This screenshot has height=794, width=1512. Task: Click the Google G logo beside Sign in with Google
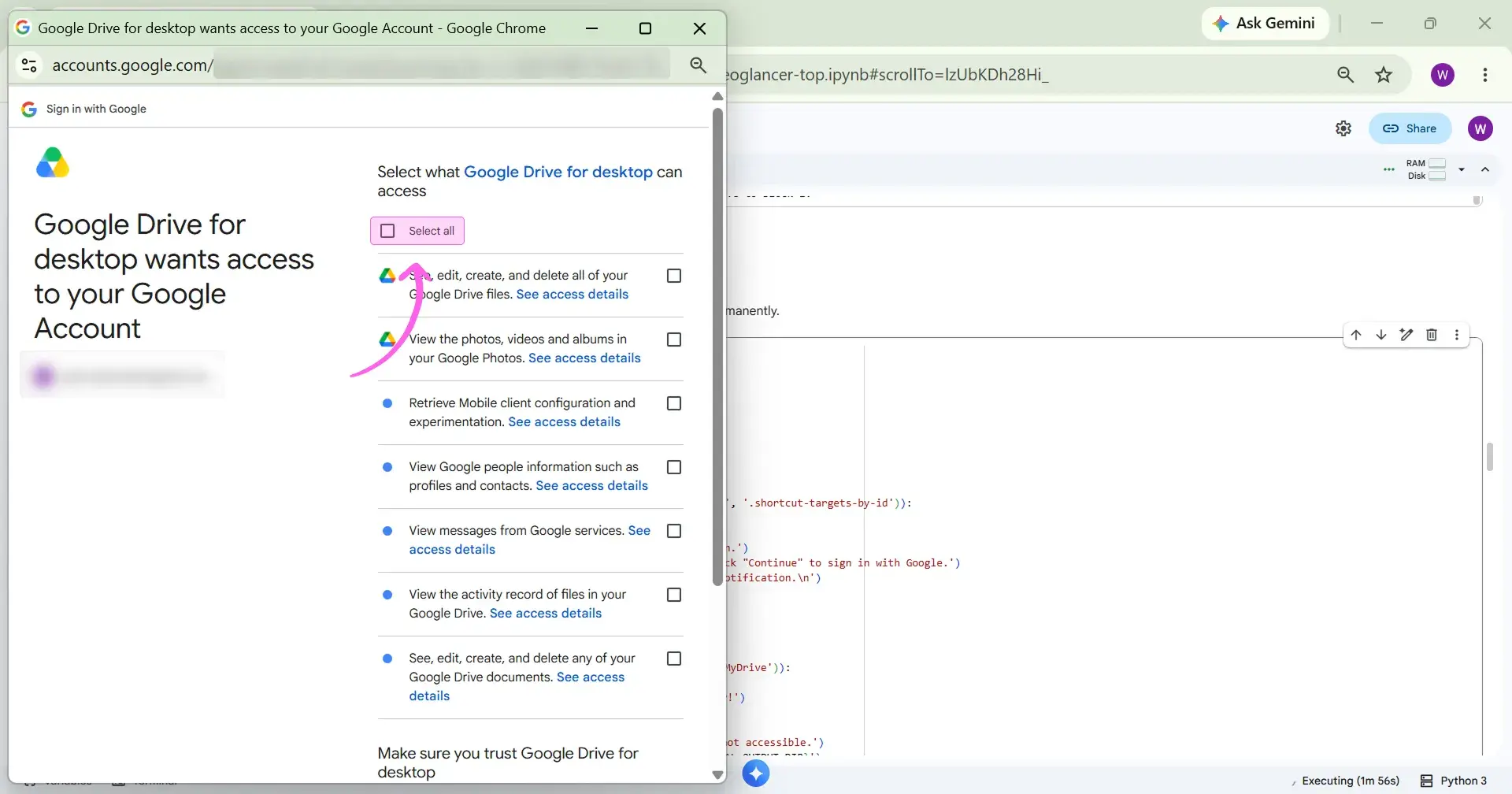pyautogui.click(x=29, y=109)
